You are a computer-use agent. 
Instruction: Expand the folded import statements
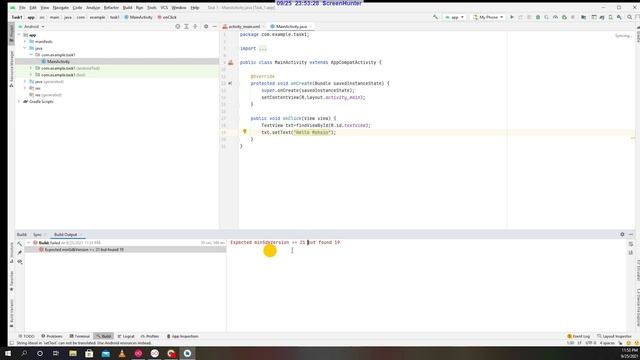pyautogui.click(x=262, y=48)
